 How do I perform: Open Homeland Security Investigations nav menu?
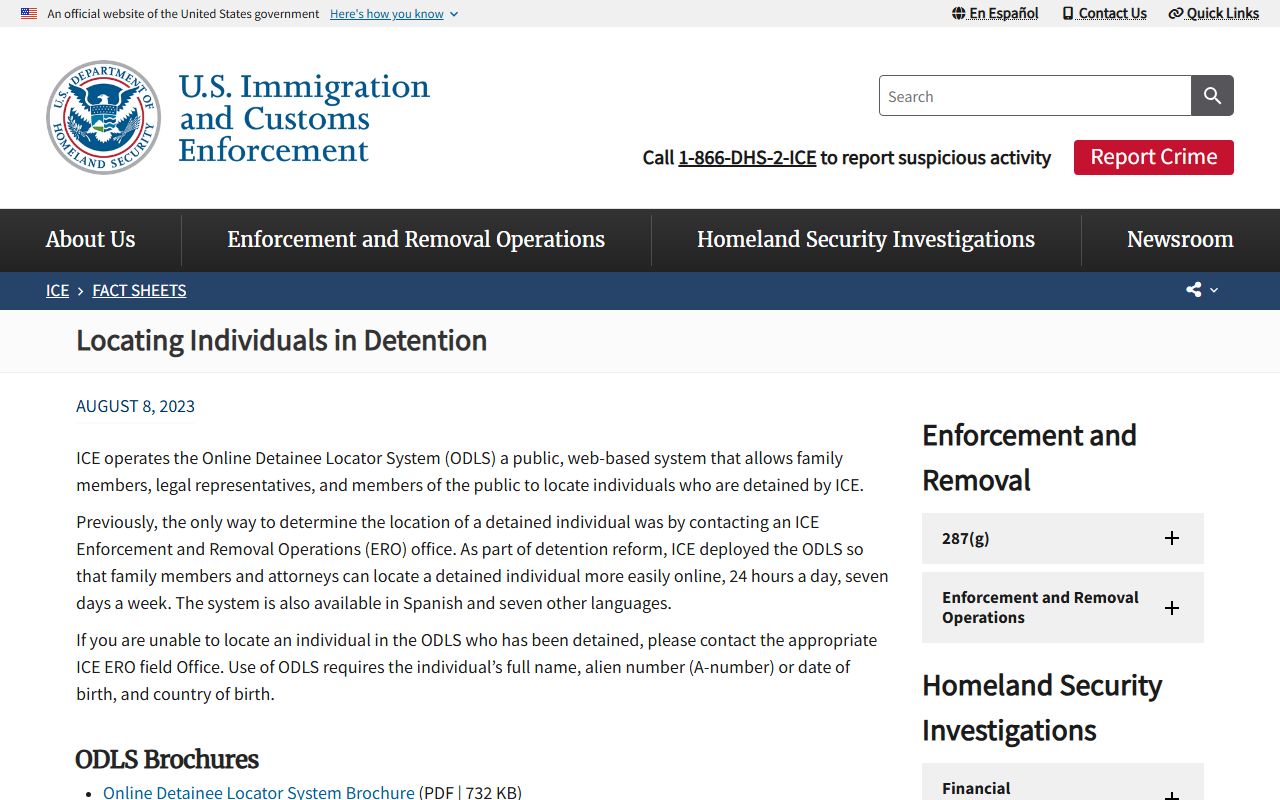pos(866,239)
